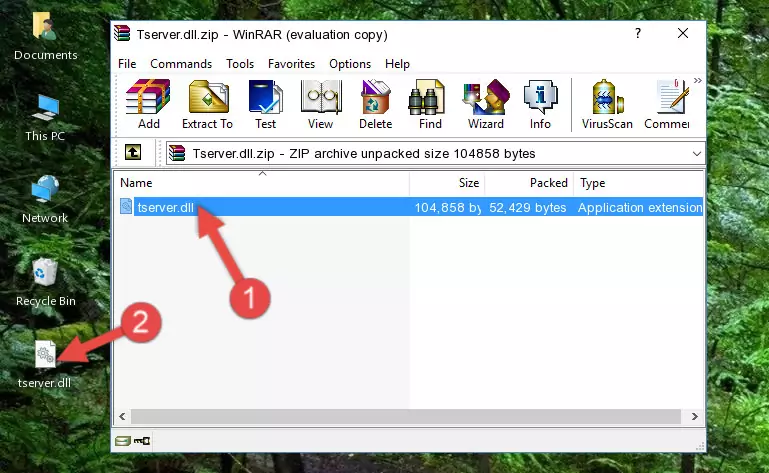Click the question mark help button in title bar
This screenshot has width=769, height=473.
pos(638,33)
